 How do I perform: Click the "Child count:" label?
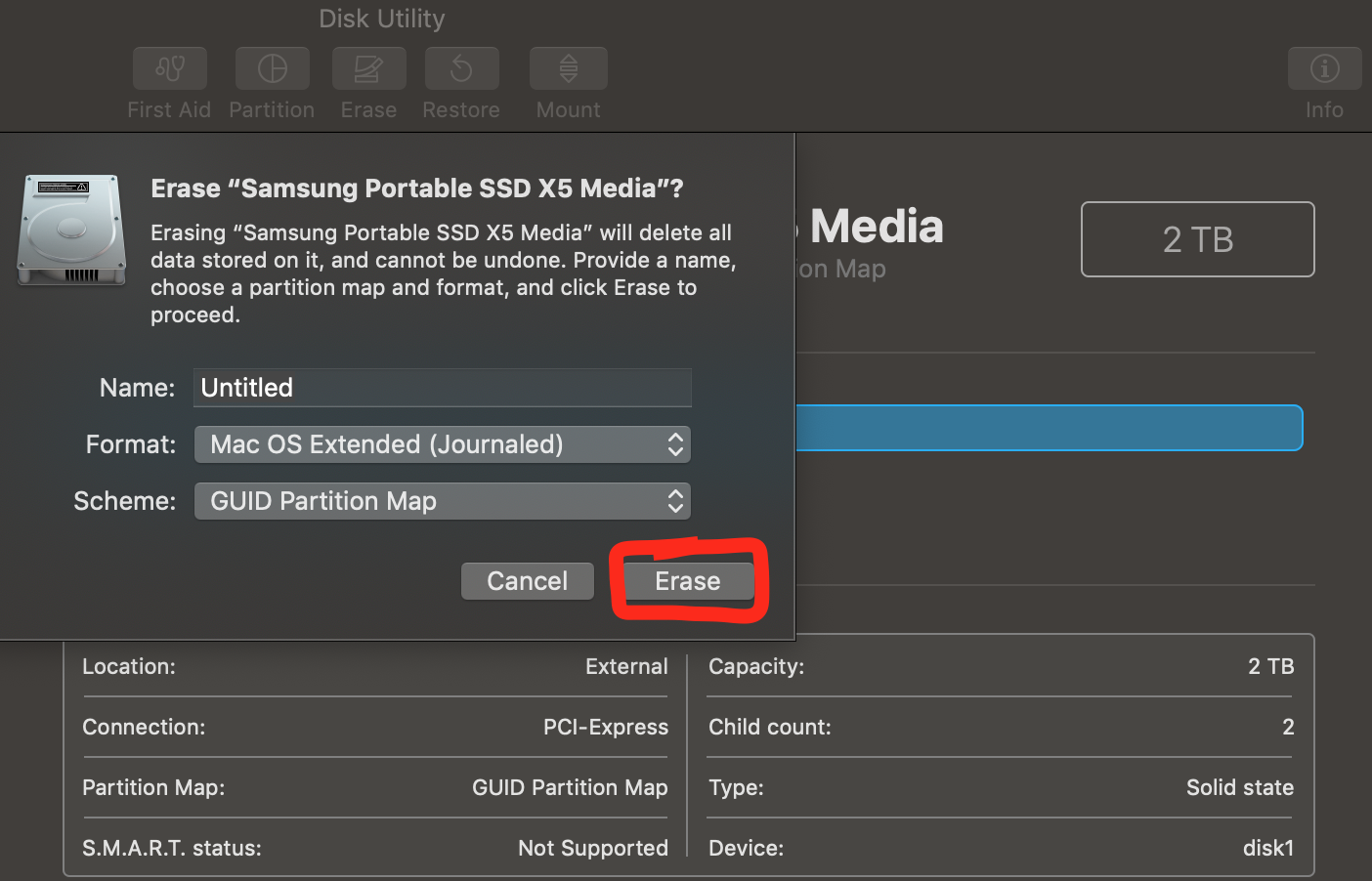(x=770, y=727)
